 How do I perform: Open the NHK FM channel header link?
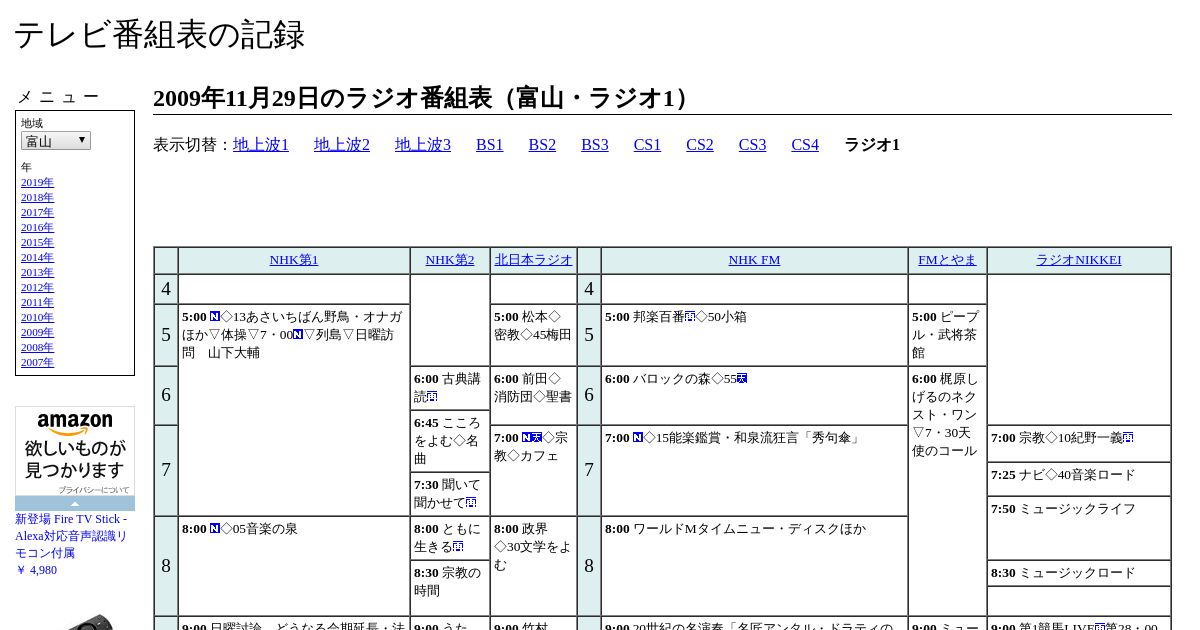[754, 260]
